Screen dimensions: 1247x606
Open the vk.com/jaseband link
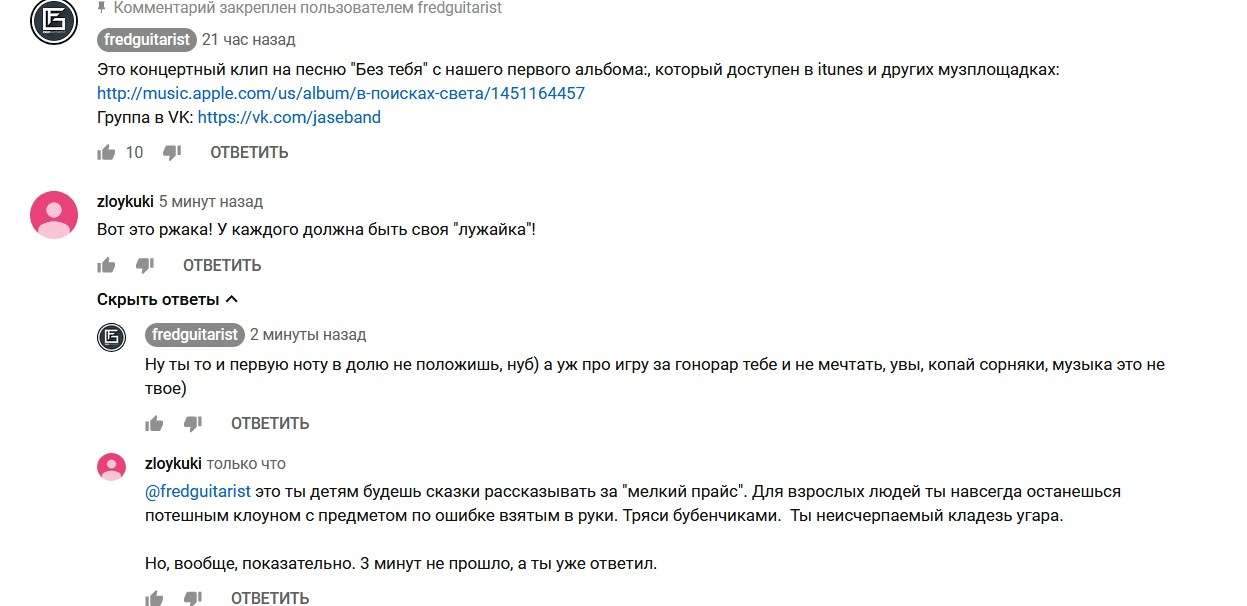(289, 117)
